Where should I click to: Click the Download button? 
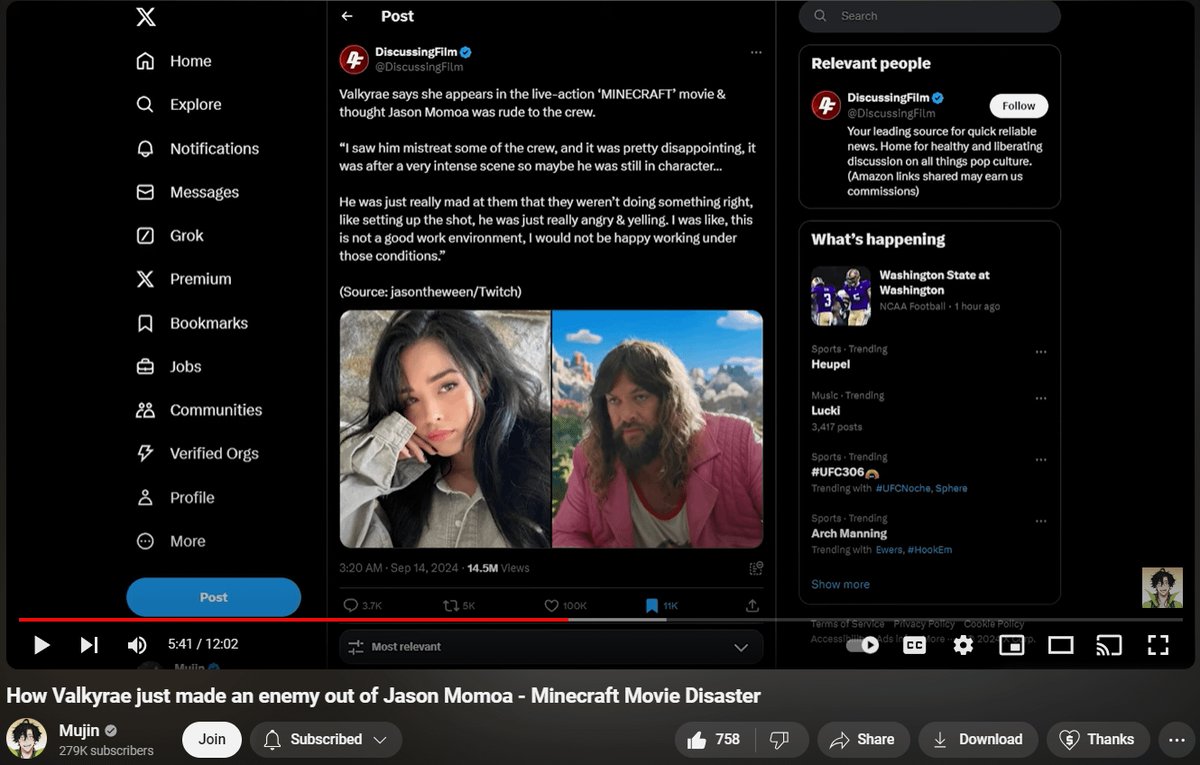point(977,739)
